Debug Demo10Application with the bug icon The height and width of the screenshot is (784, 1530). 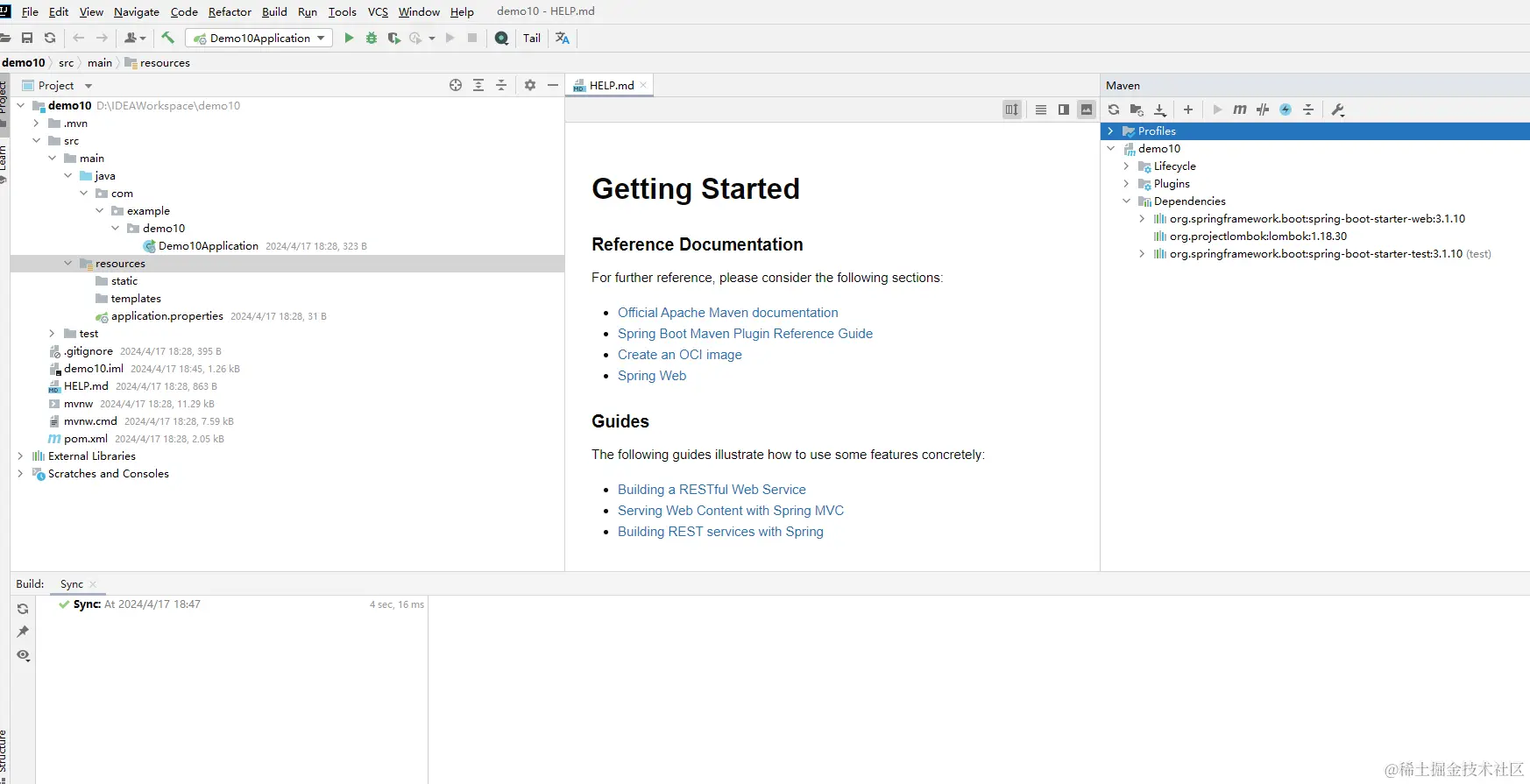click(372, 38)
